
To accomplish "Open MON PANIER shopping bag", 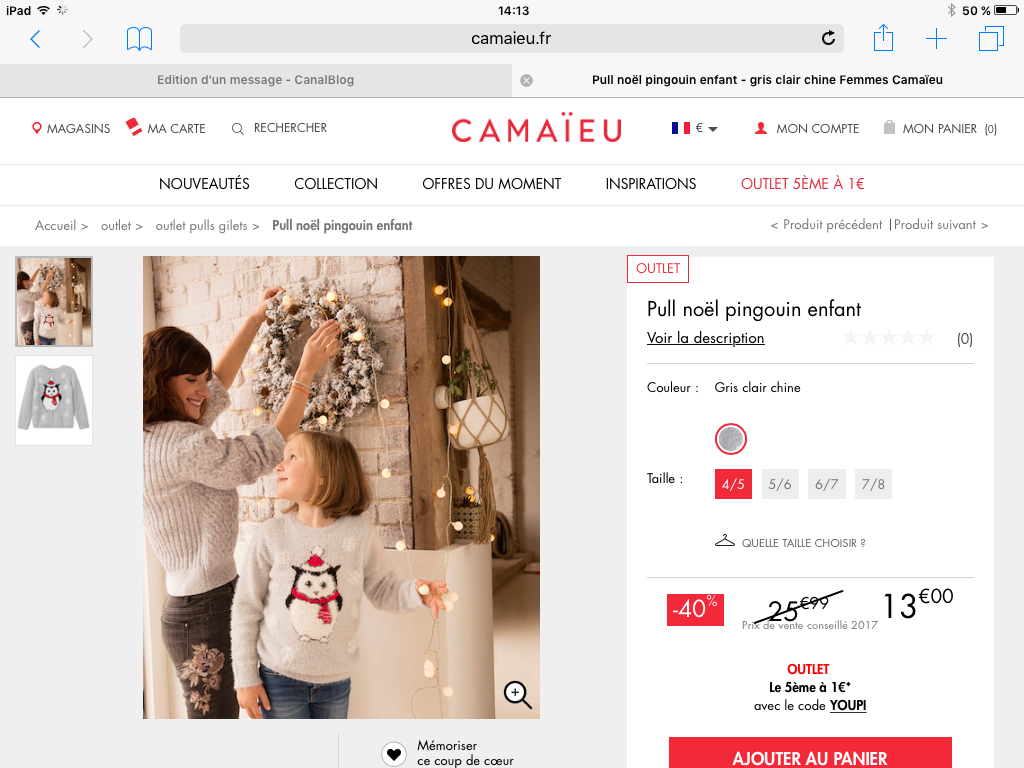I will tap(939, 129).
